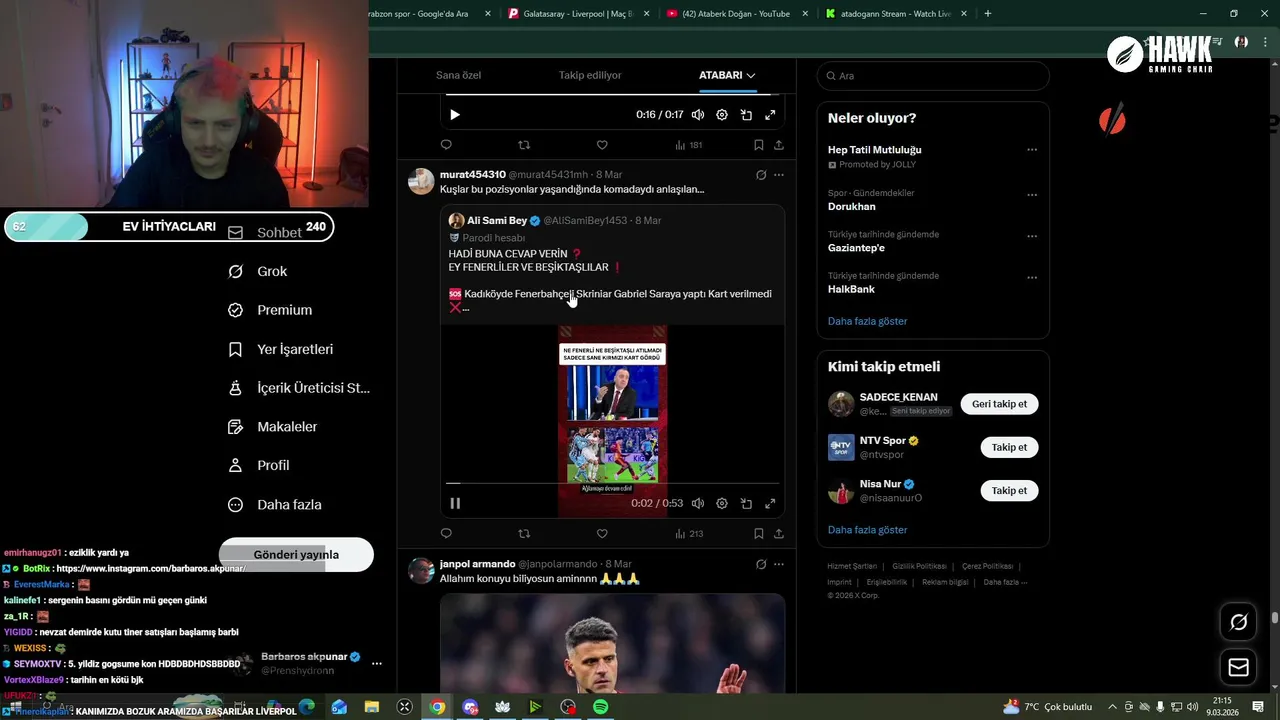Mute the playing video at 0:02 / 0:53
Viewport: 1280px width, 720px height.
[x=698, y=503]
